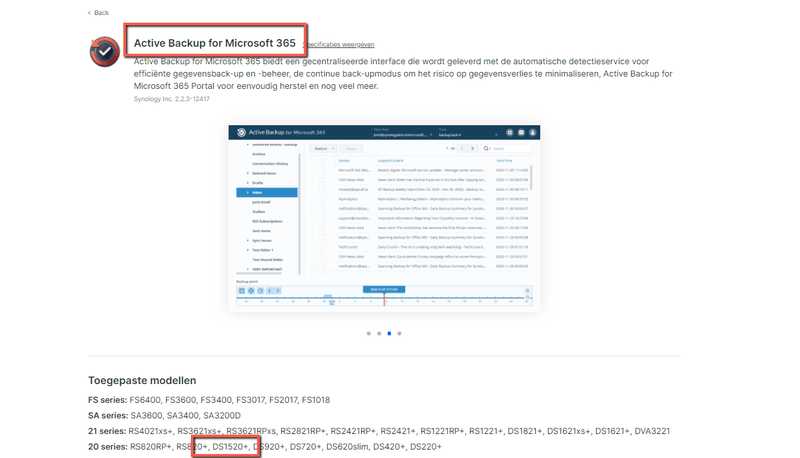Viewport: 800px width, 458px height.
Task: Click the 'Synology Inc. 2.2.3-12417' version text
Action: coord(171,99)
